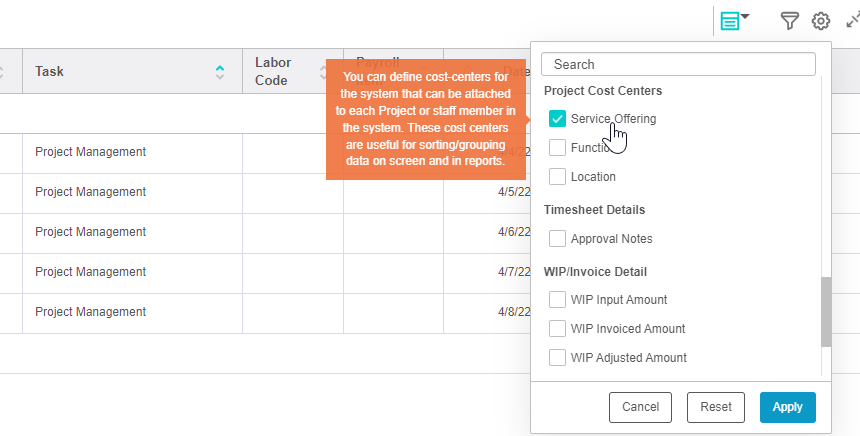This screenshot has width=860, height=436.
Task: Click the column list scrollbar thumb
Action: pos(826,312)
